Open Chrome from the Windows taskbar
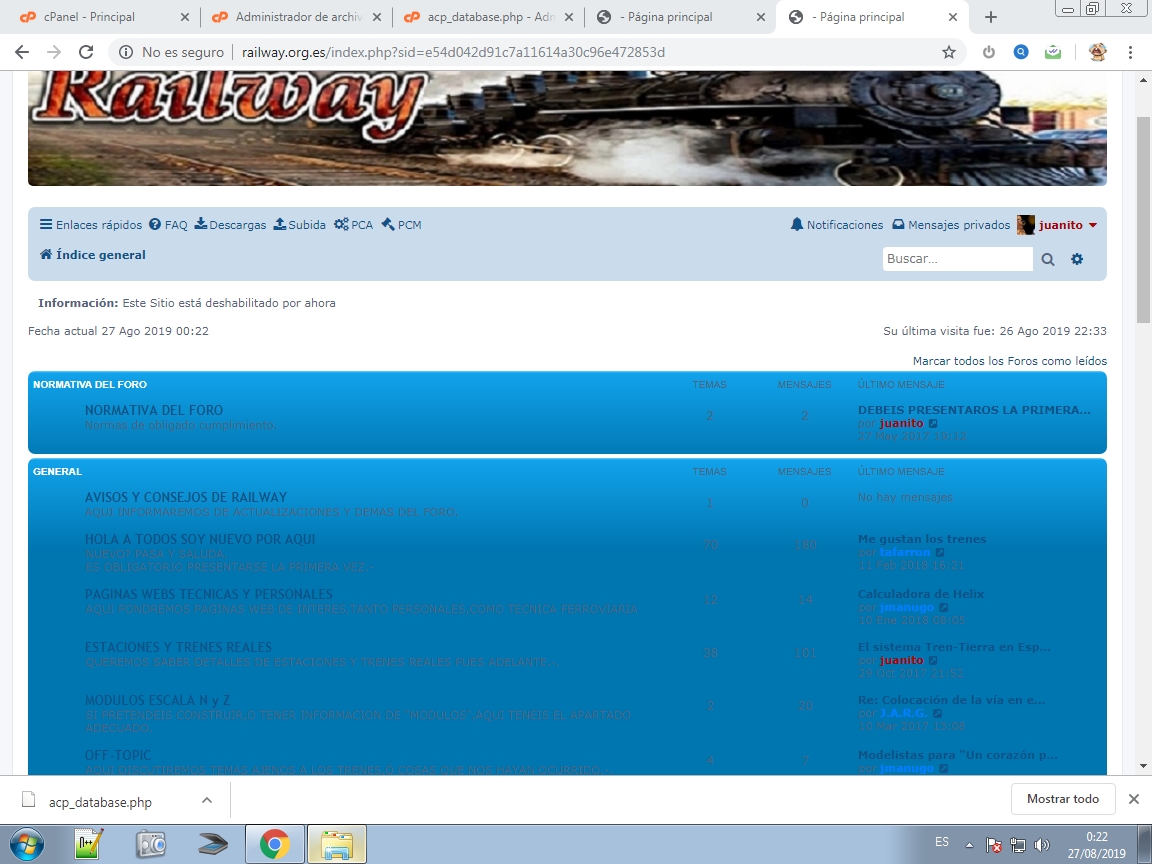The image size is (1152, 864). [275, 845]
